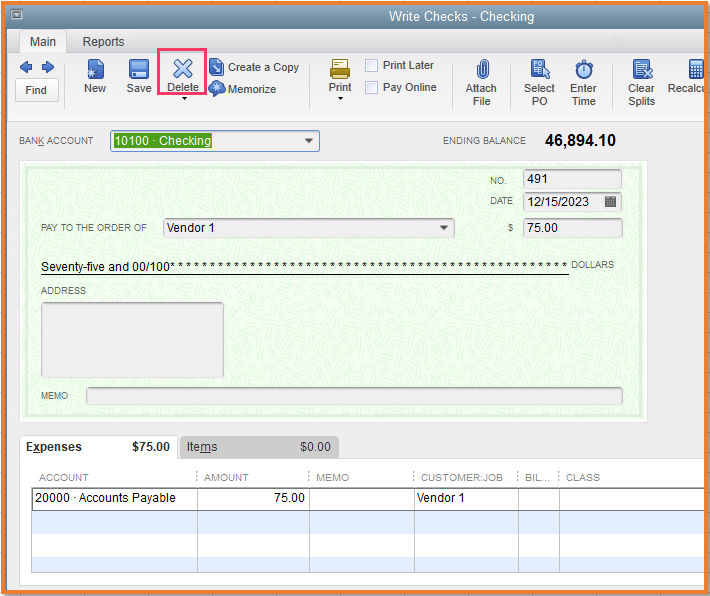Click the 75.00 amount cell in expenses

click(x=254, y=498)
